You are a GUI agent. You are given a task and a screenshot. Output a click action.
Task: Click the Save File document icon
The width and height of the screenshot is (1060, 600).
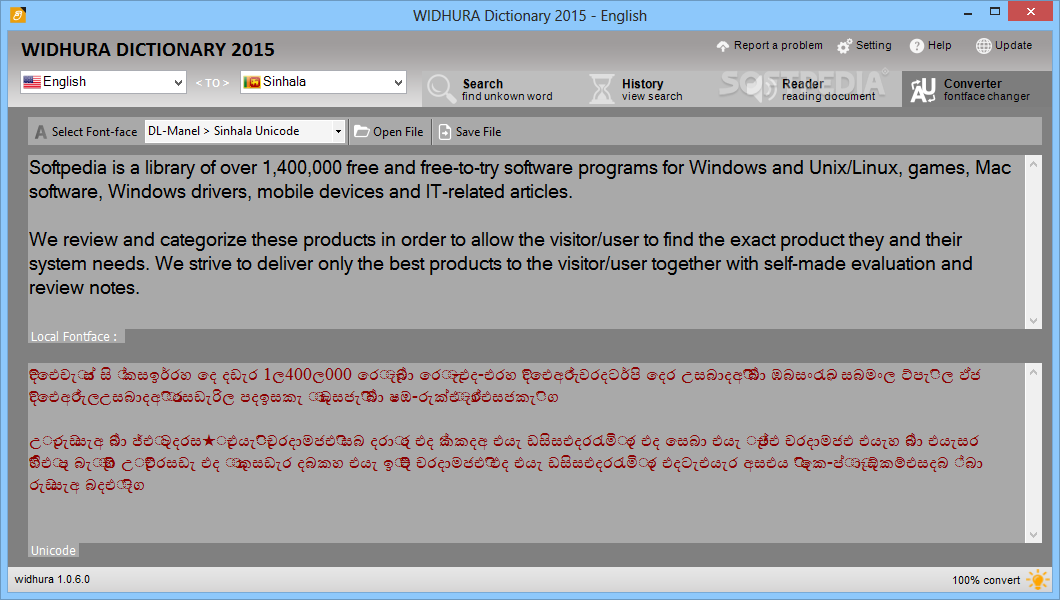pyautogui.click(x=445, y=132)
